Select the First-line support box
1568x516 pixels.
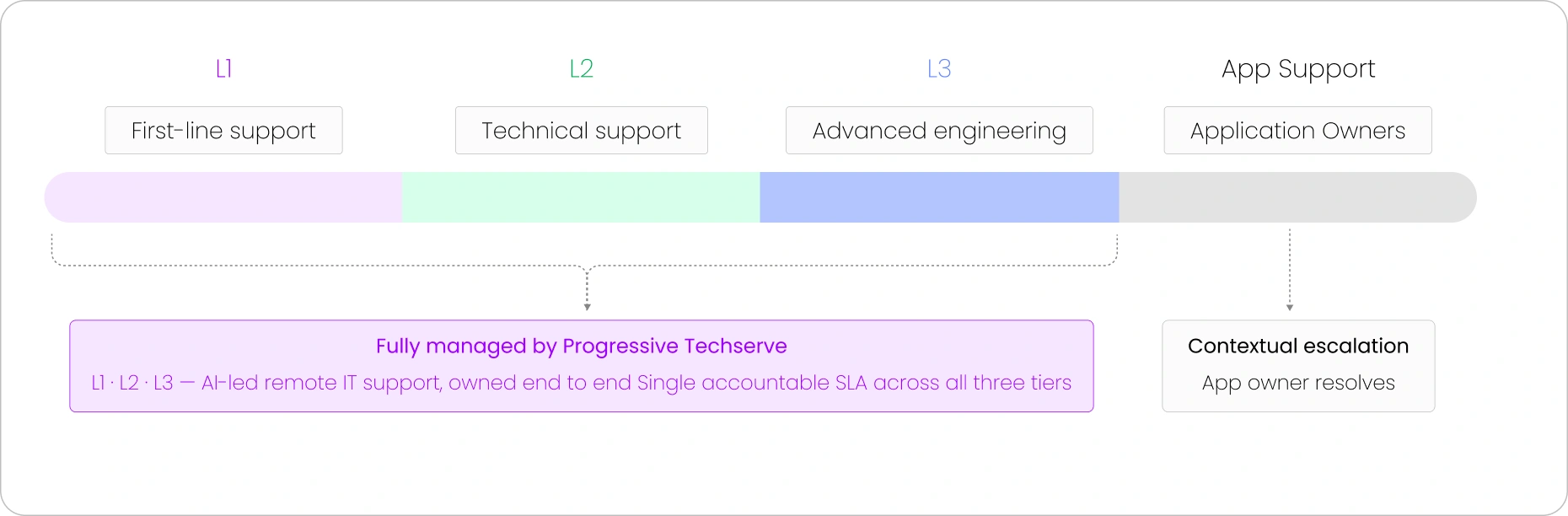[x=223, y=130]
